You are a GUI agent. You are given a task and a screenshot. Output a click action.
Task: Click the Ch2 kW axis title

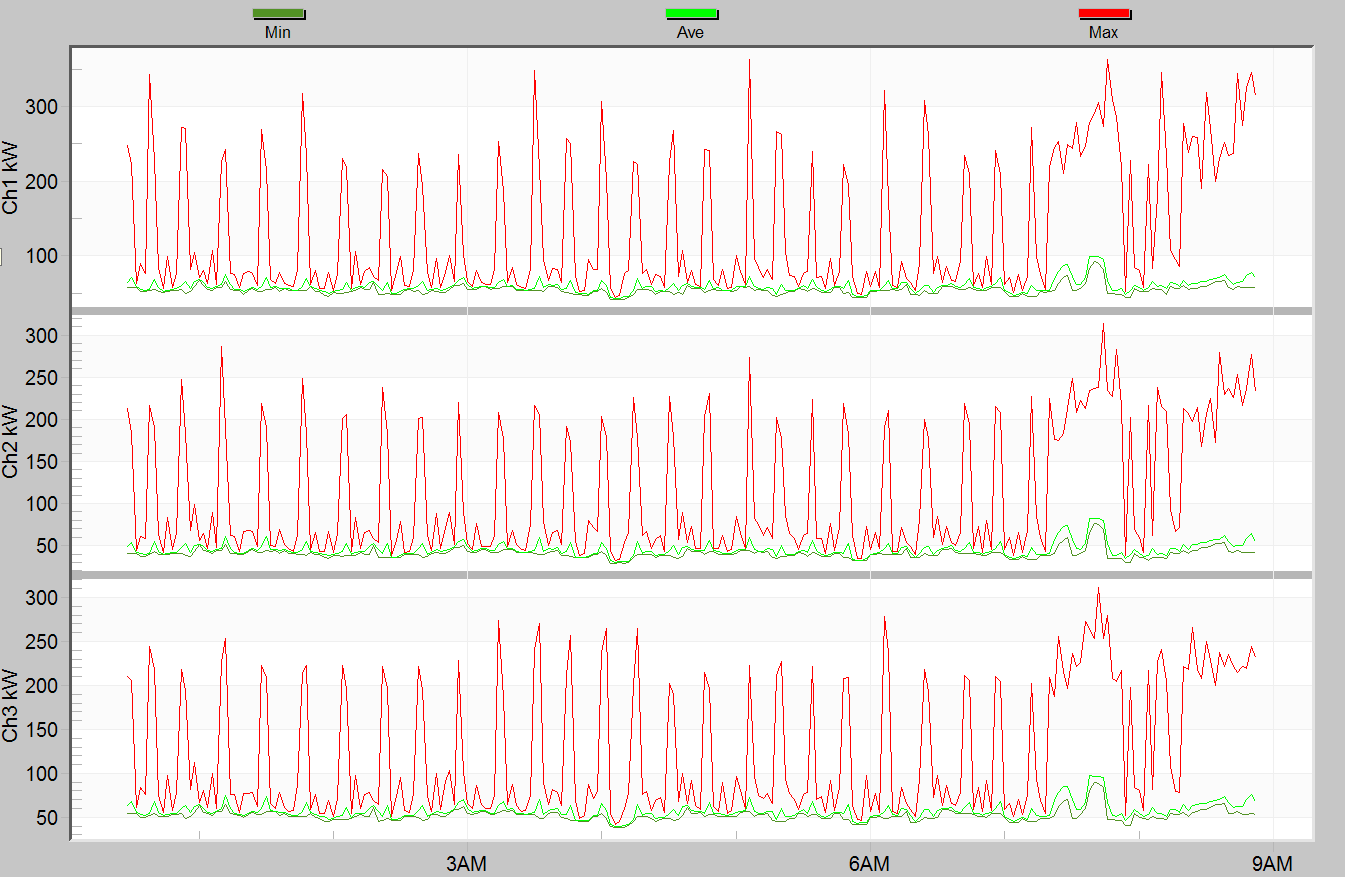click(12, 441)
